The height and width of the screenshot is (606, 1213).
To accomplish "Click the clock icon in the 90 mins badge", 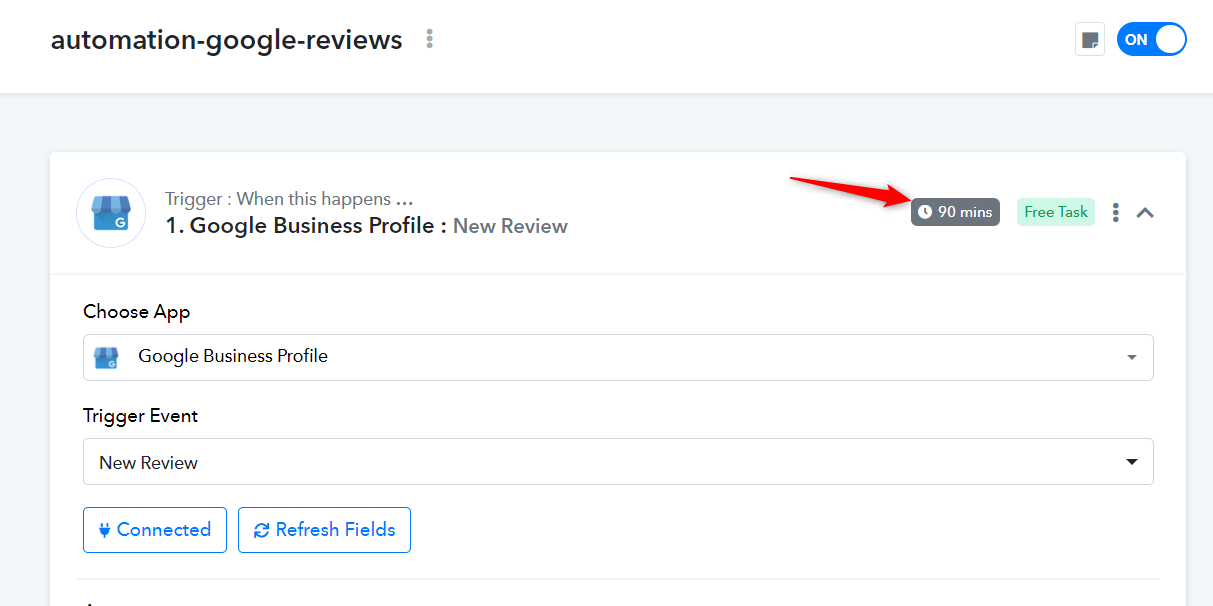I will (925, 212).
